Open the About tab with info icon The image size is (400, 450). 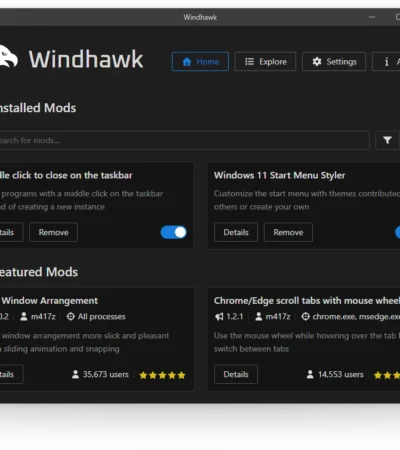point(387,61)
